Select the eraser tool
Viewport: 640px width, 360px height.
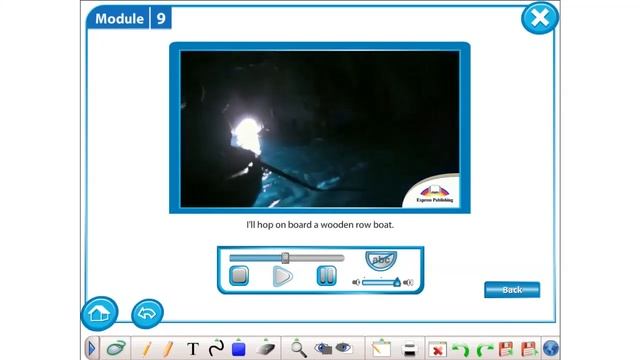266,348
